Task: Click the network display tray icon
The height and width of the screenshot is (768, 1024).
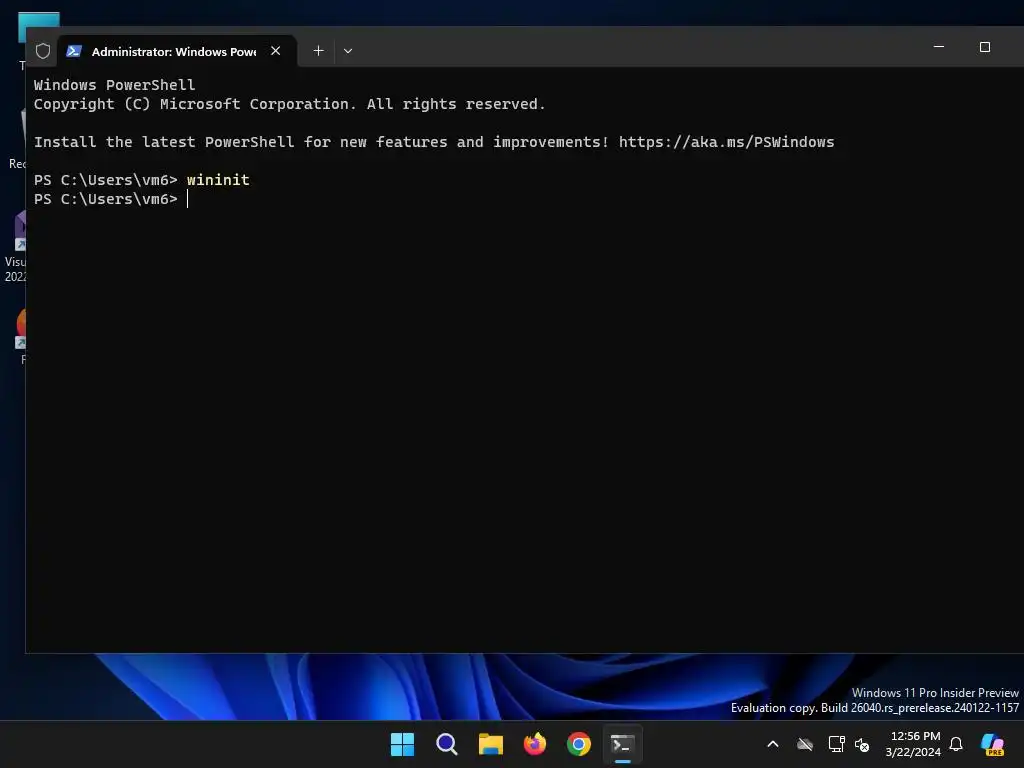Action: click(x=837, y=744)
